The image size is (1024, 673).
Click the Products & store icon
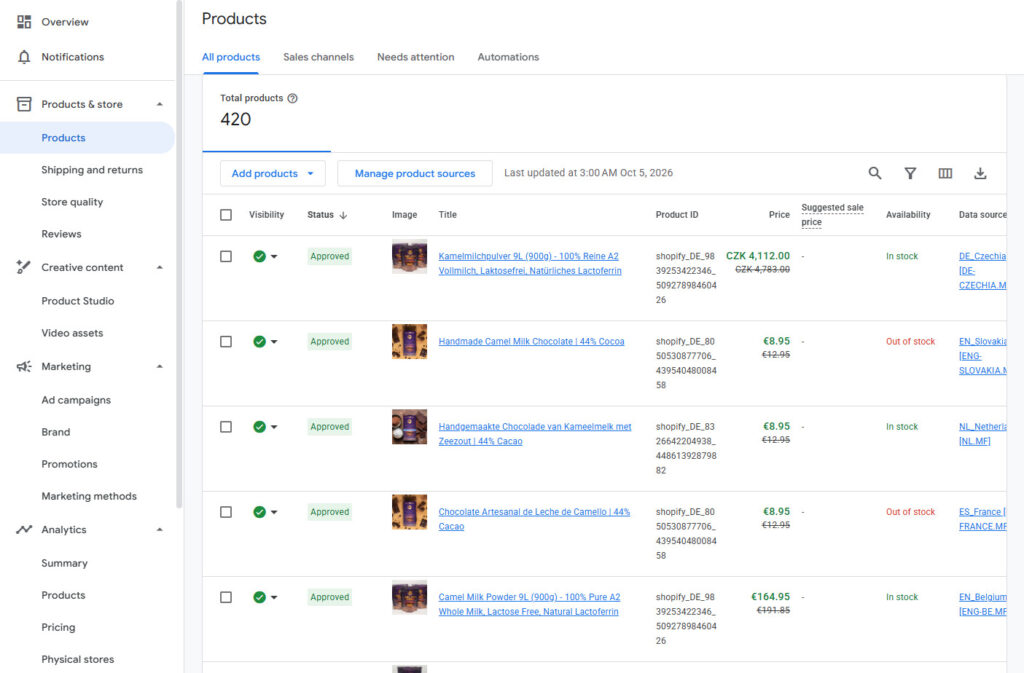(x=24, y=104)
